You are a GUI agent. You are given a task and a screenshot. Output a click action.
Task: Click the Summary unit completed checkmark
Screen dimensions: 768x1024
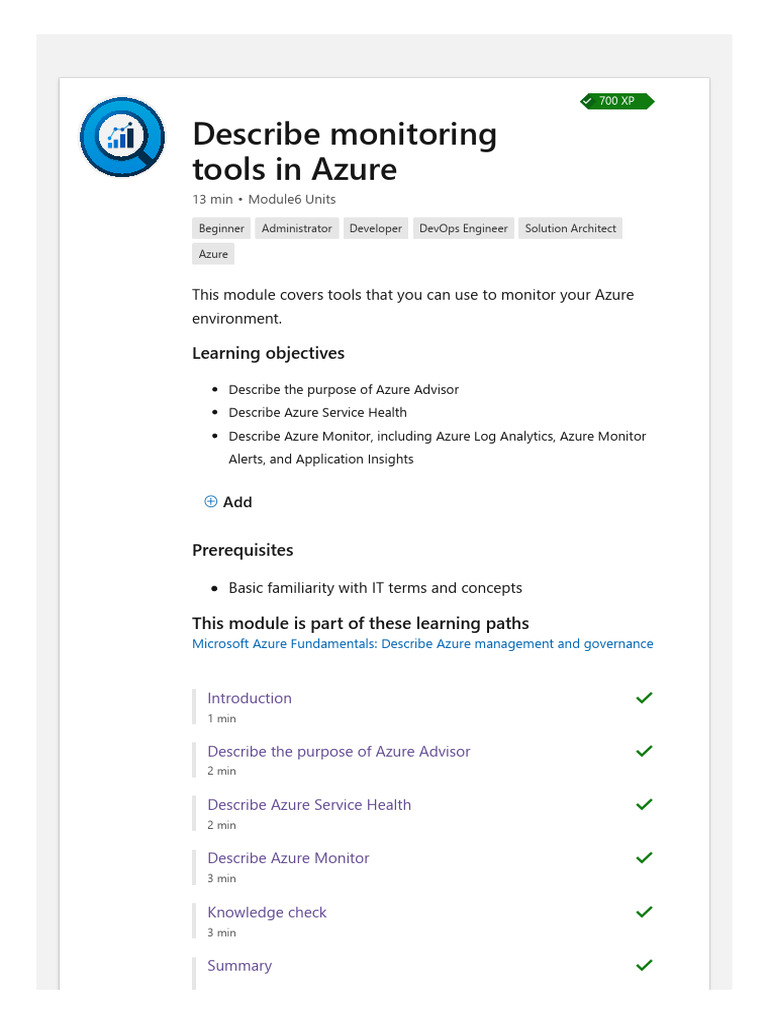[x=644, y=965]
